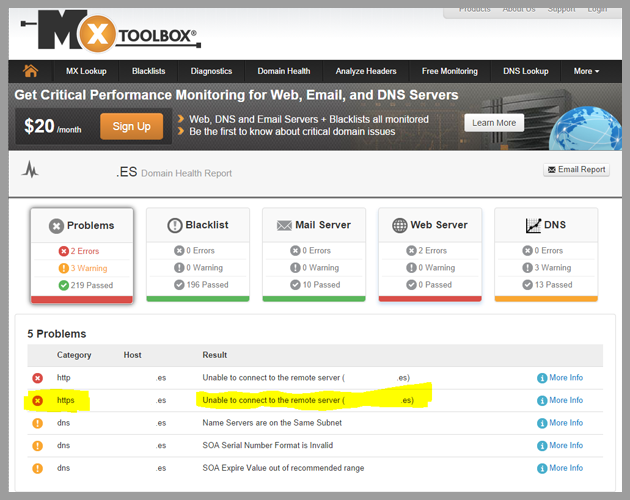
Task: Select the Problems summary card
Action: click(82, 255)
